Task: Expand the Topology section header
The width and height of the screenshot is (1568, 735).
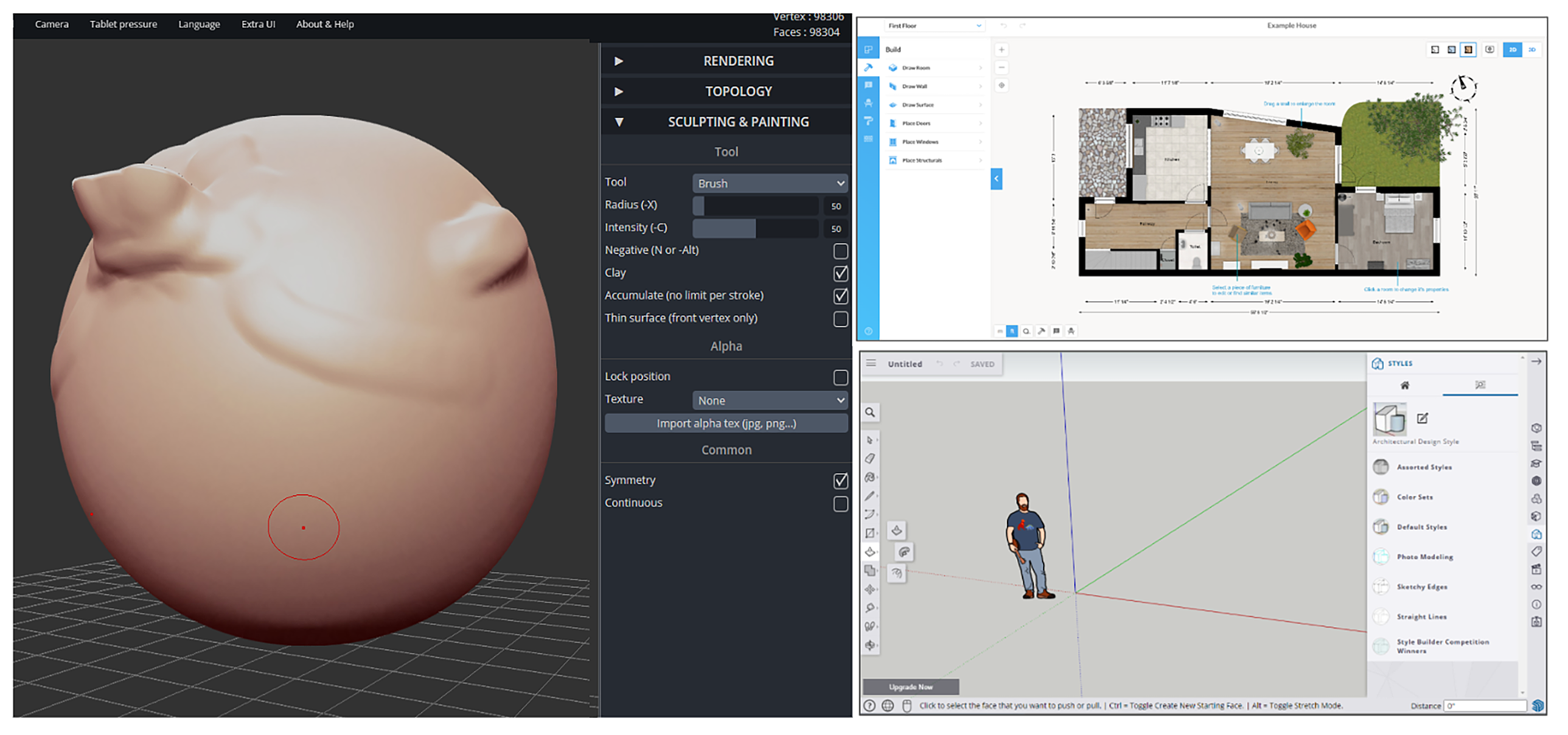Action: (727, 91)
